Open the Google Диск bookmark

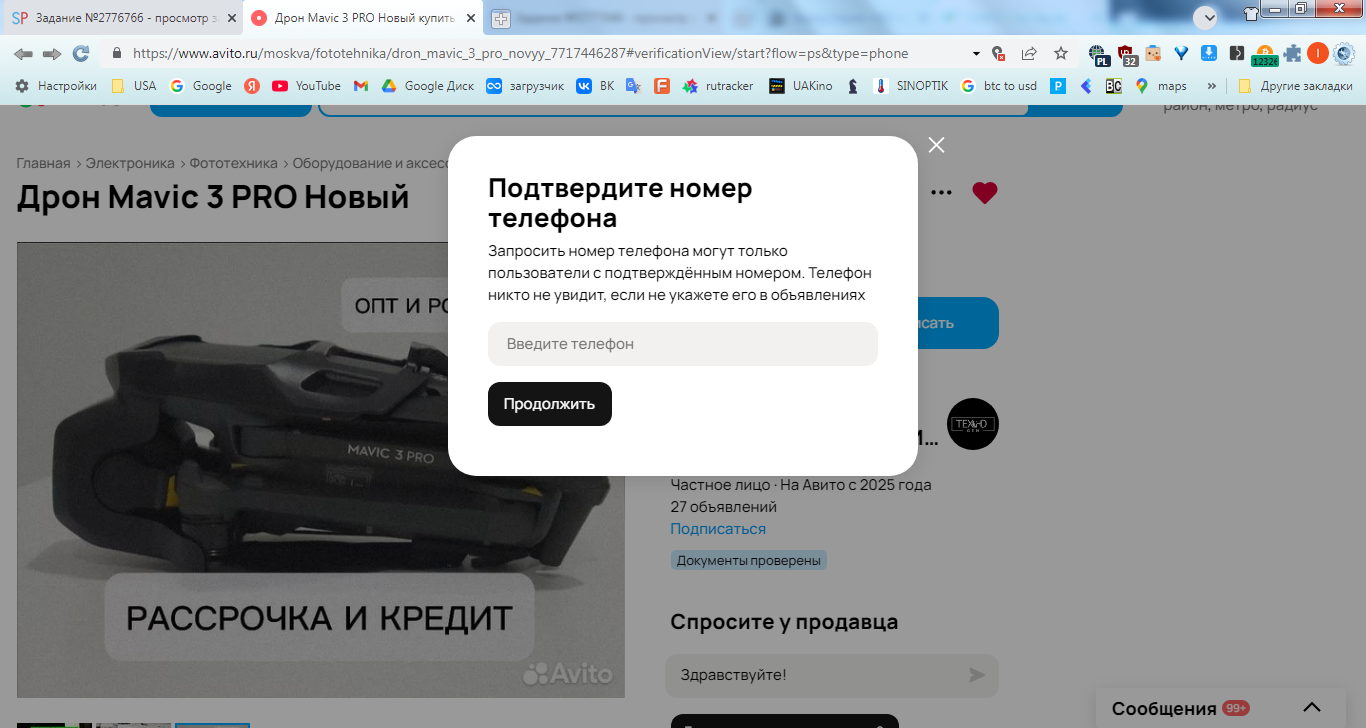(428, 86)
